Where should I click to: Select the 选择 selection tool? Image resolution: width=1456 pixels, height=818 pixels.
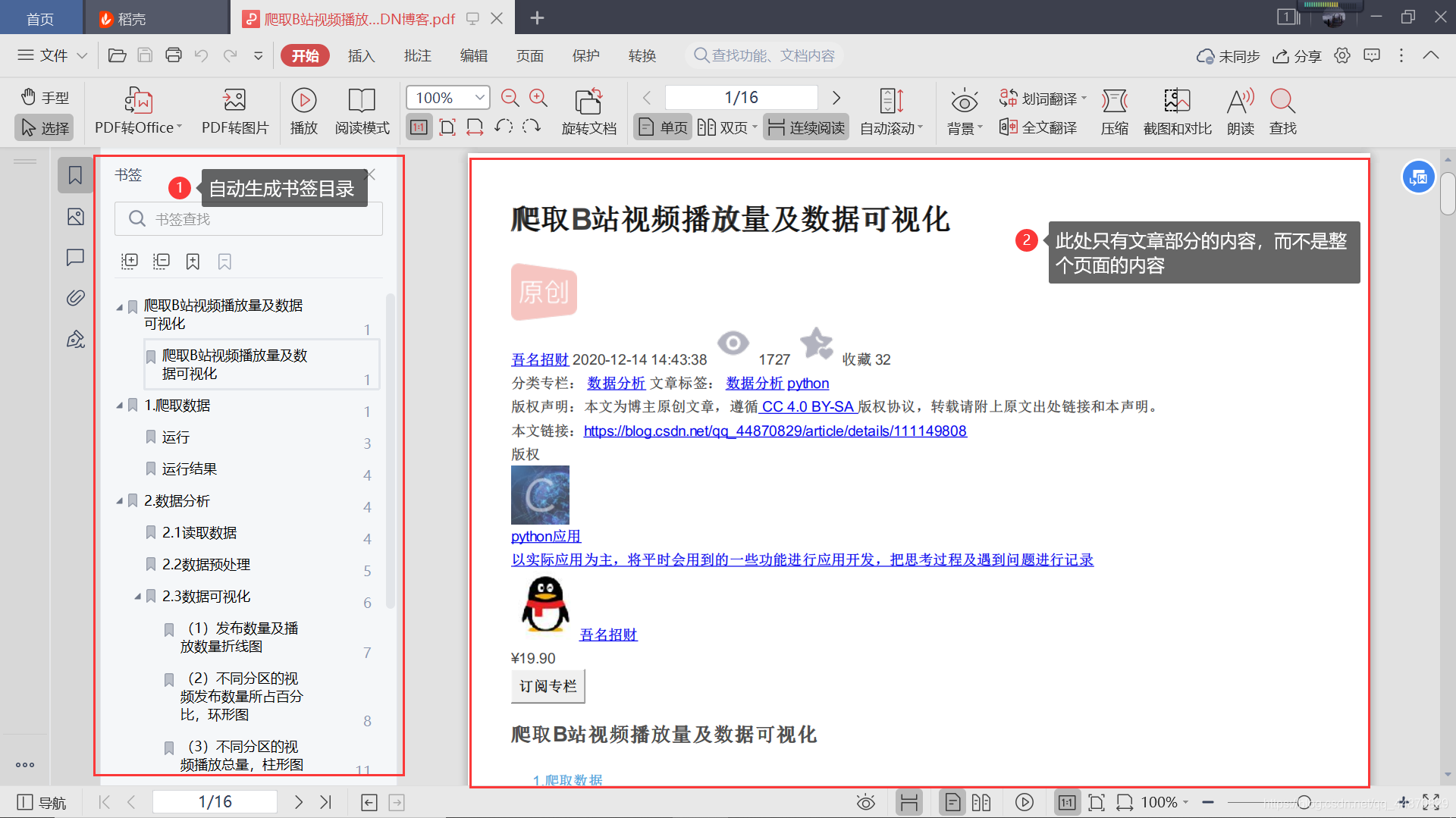pos(45,127)
